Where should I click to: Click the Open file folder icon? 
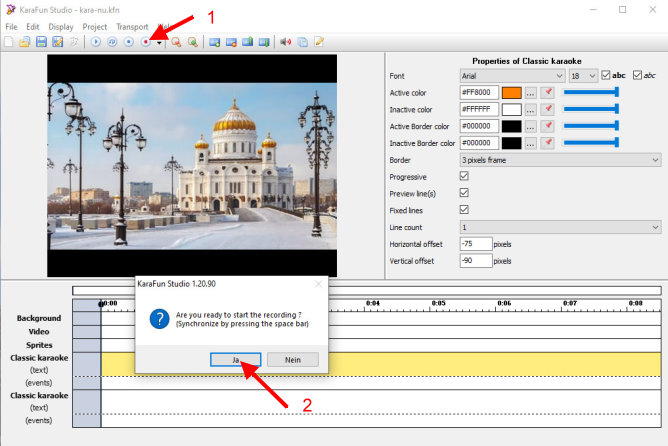(25, 42)
